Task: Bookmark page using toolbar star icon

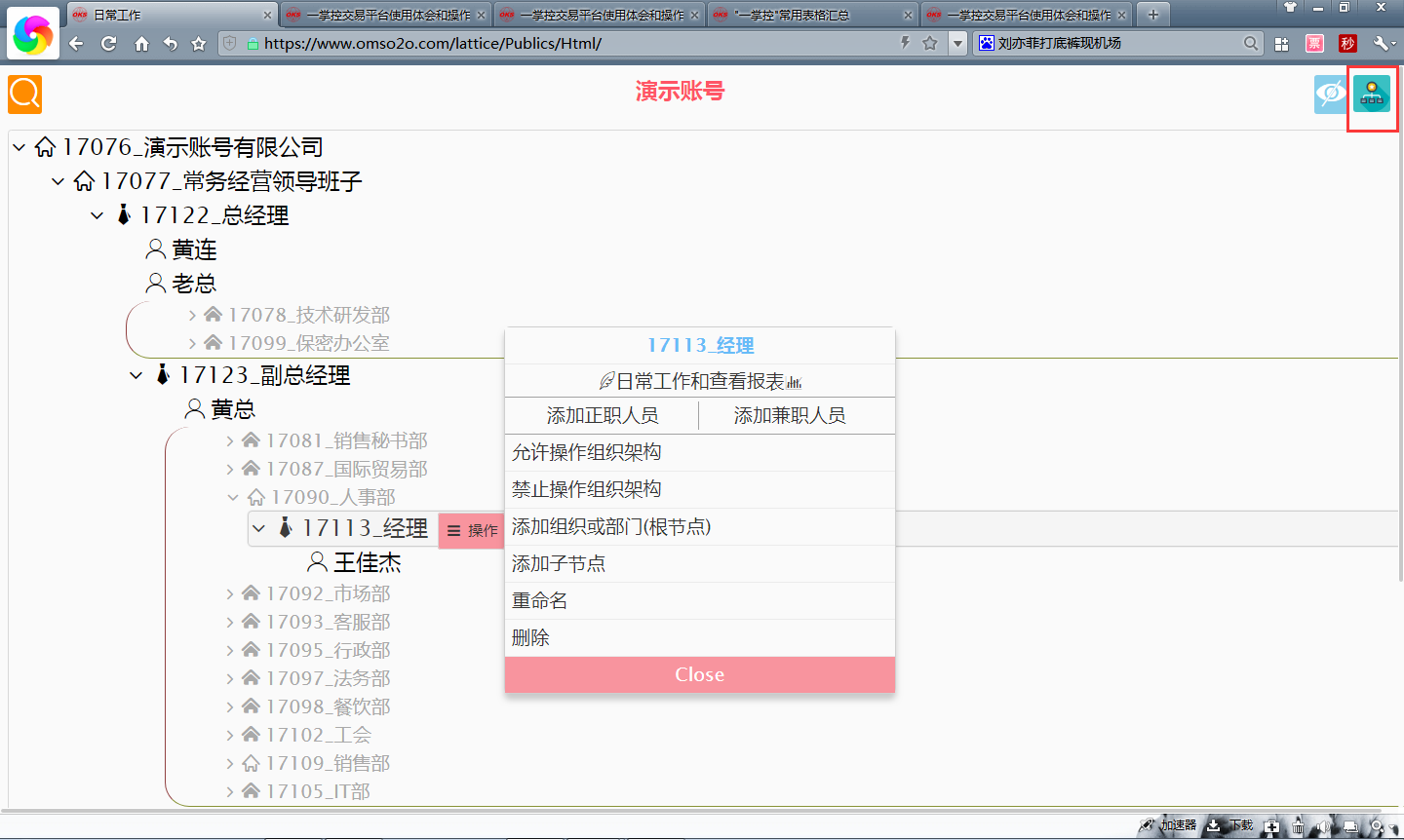Action: [199, 43]
